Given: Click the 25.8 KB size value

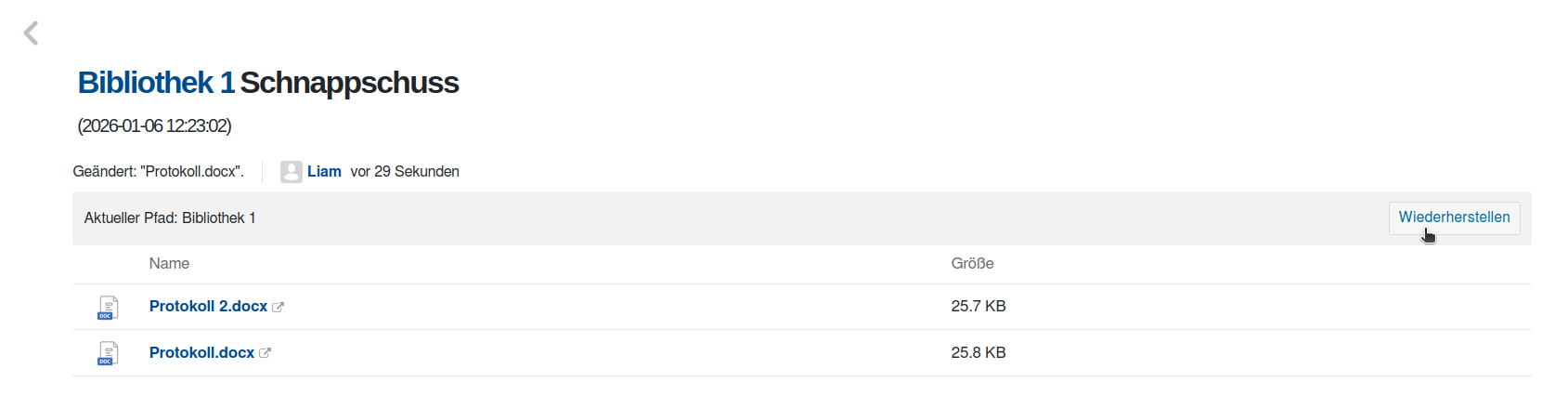Looking at the screenshot, I should click(978, 353).
